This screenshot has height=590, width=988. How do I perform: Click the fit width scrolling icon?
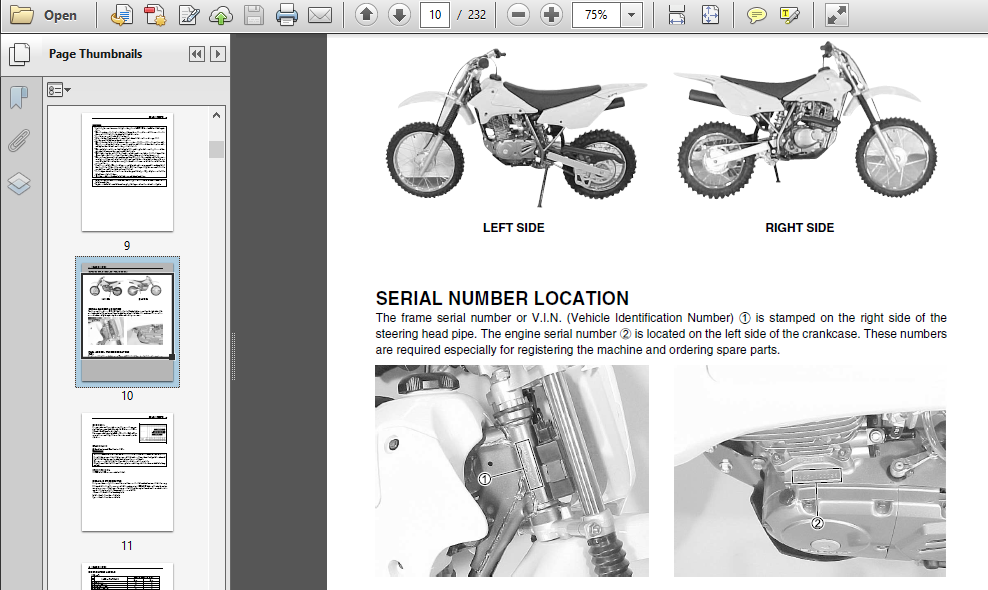click(x=677, y=14)
